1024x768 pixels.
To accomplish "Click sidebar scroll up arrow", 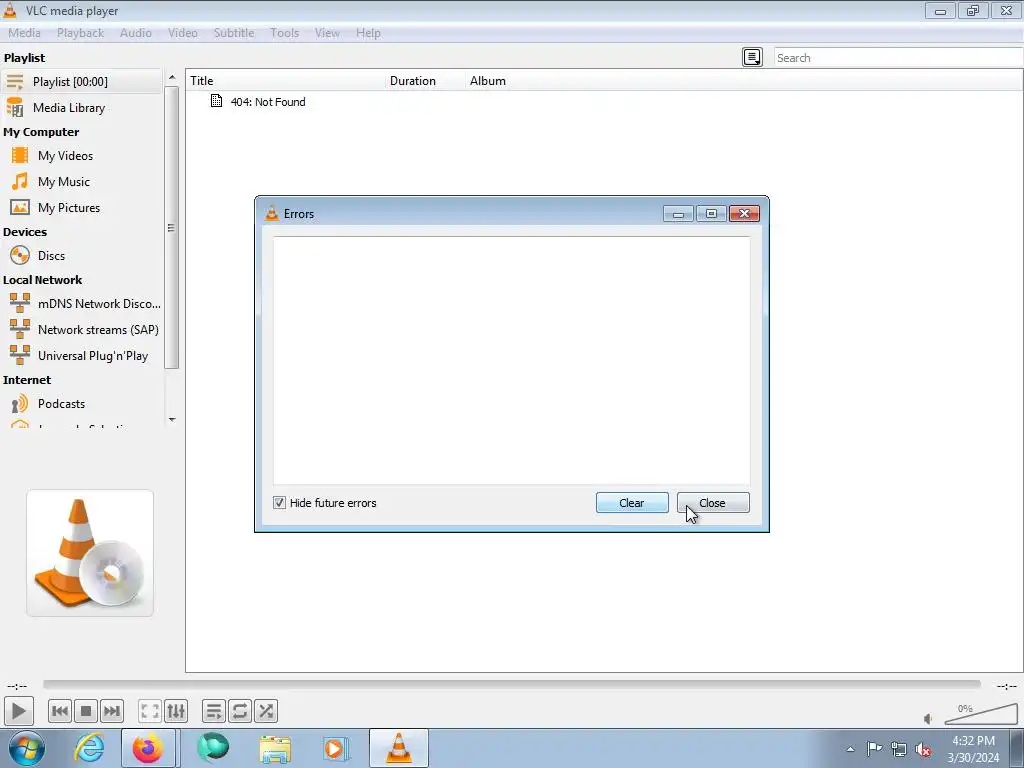I will pyautogui.click(x=172, y=77).
